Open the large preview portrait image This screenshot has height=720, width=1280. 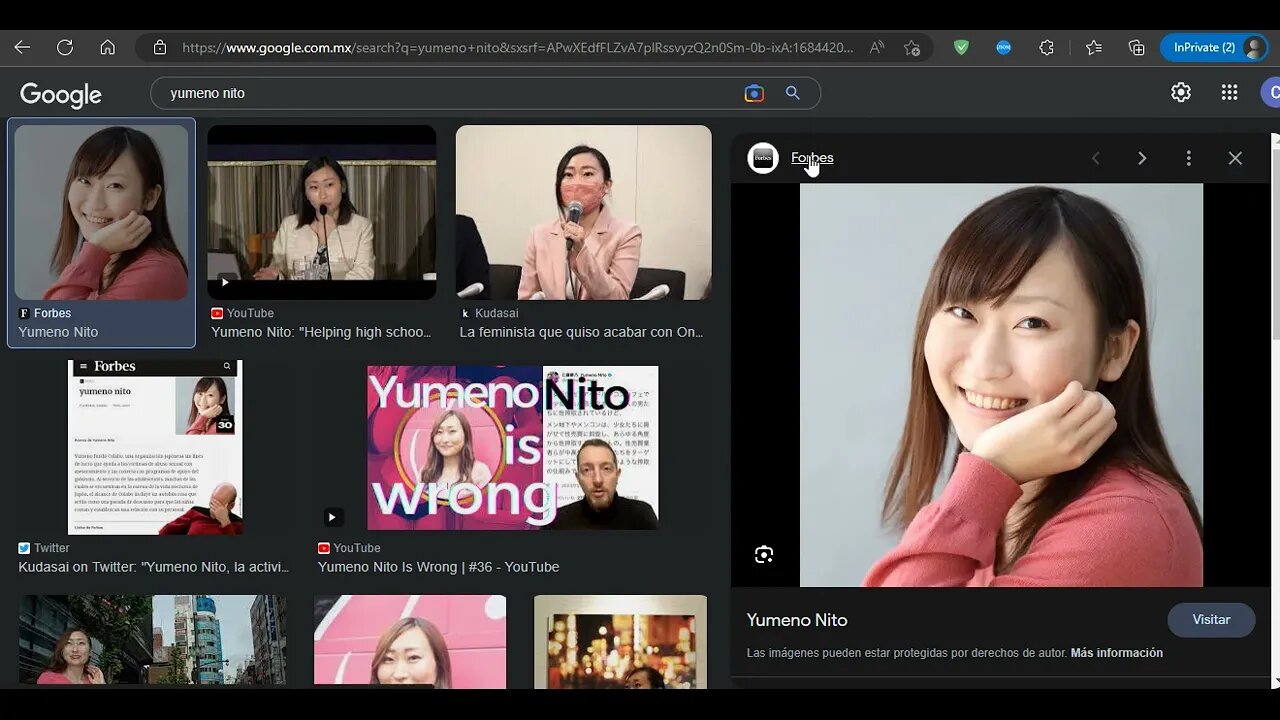coord(1001,385)
